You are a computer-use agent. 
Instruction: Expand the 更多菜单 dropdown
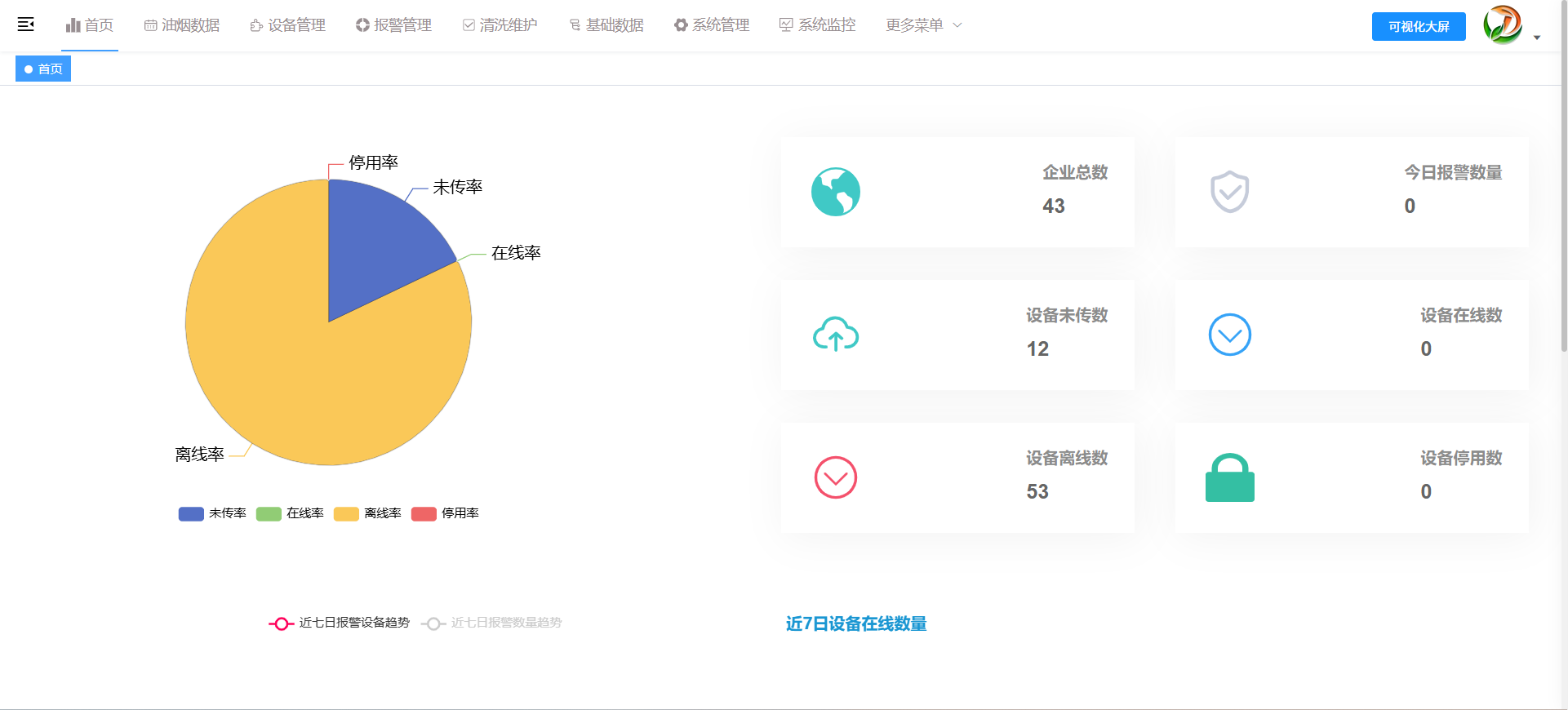924,25
